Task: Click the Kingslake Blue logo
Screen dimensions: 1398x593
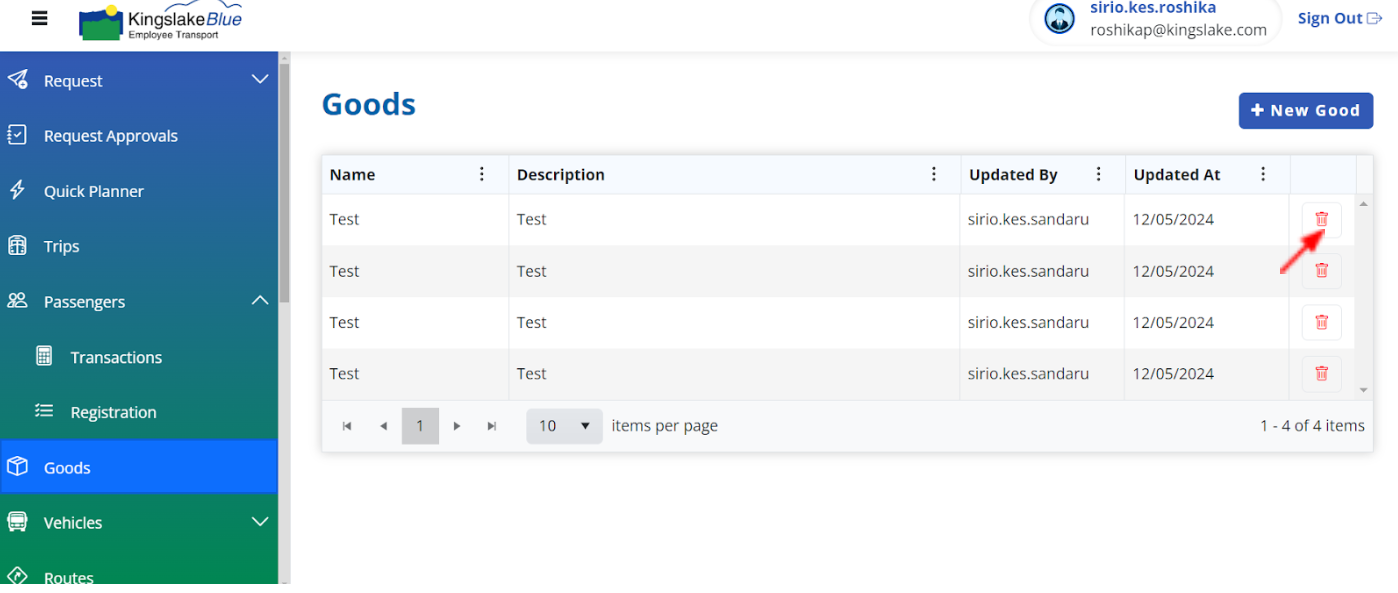Action: coord(160,22)
